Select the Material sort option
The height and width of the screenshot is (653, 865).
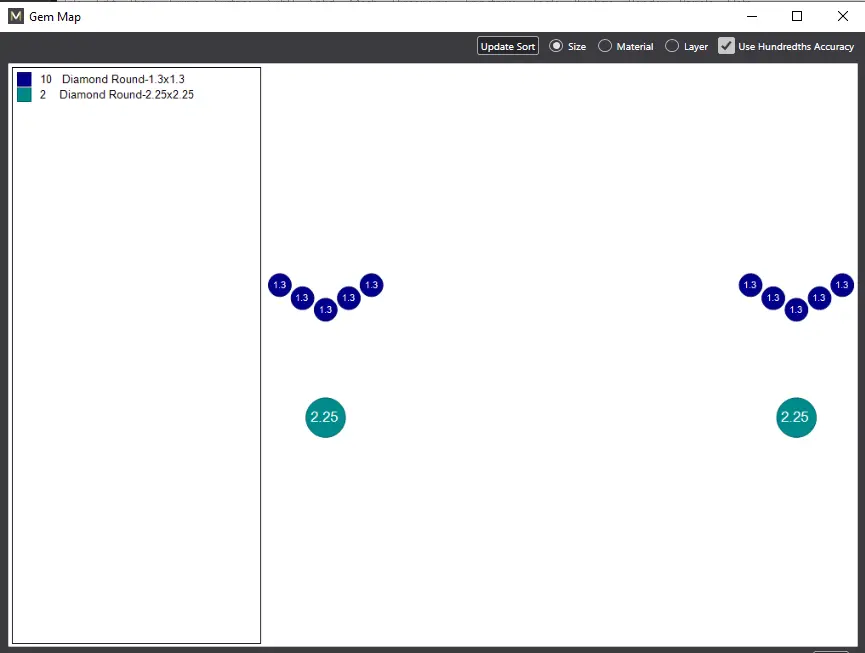pyautogui.click(x=605, y=46)
